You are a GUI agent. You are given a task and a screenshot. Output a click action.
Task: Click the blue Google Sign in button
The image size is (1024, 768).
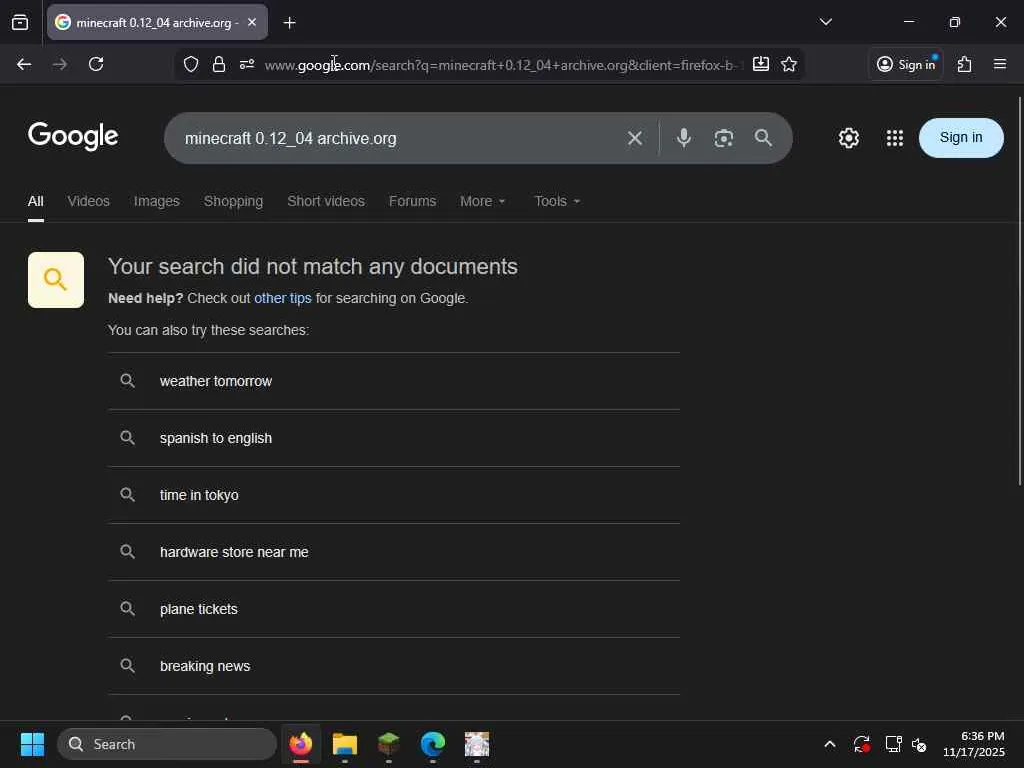(x=961, y=138)
